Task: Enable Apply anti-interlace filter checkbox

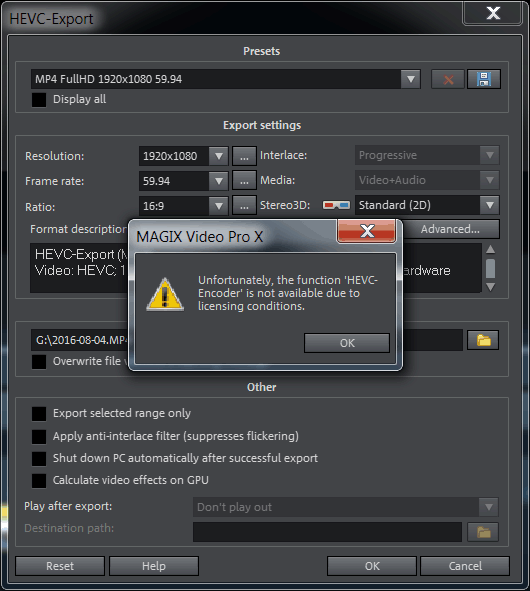Action: click(39, 436)
